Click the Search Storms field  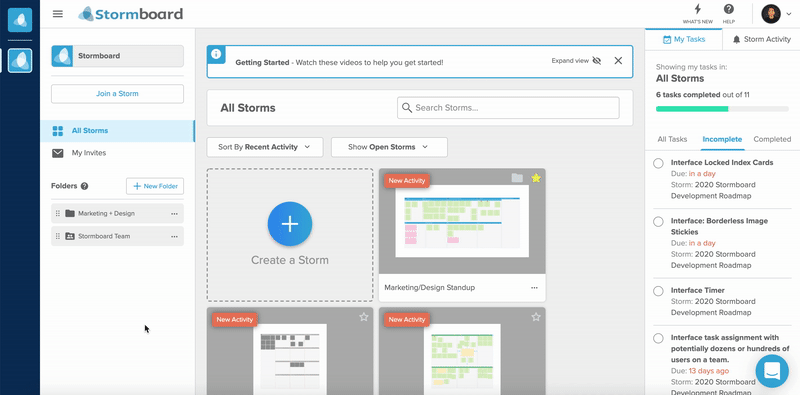pyautogui.click(x=508, y=108)
